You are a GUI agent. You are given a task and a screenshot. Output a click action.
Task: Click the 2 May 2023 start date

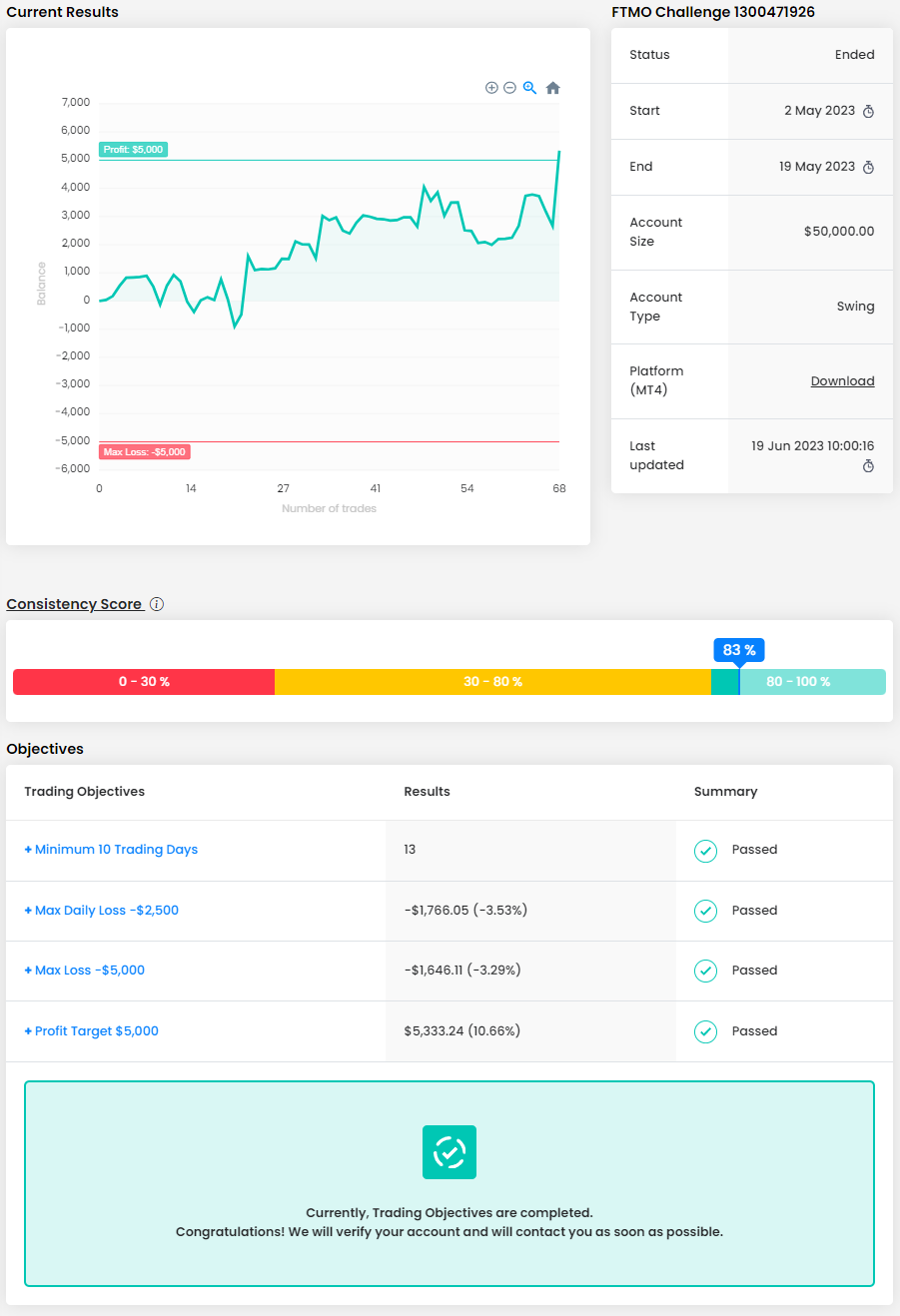(819, 111)
